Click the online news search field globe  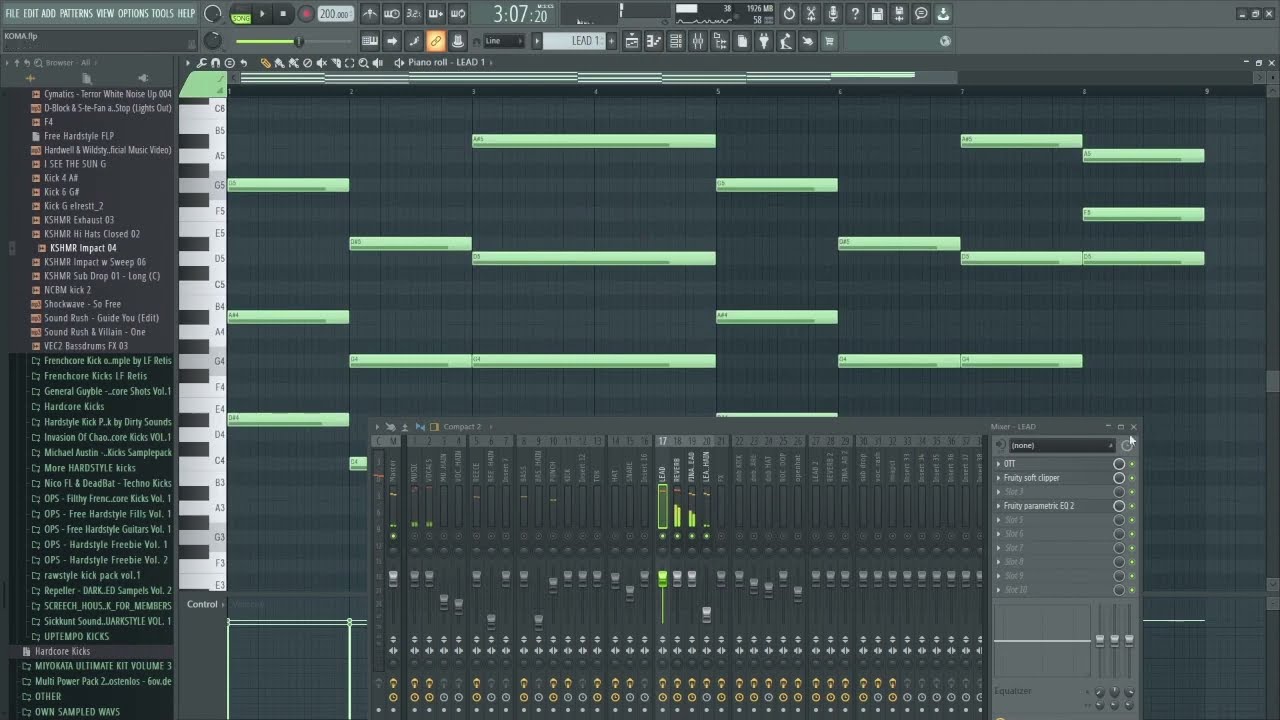(945, 41)
